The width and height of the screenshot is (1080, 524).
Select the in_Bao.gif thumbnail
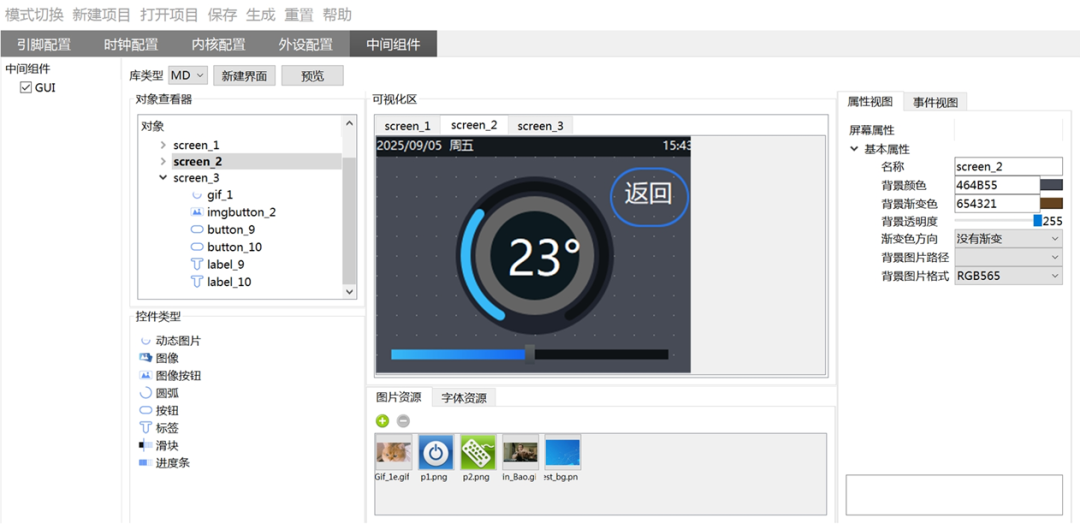(520, 452)
